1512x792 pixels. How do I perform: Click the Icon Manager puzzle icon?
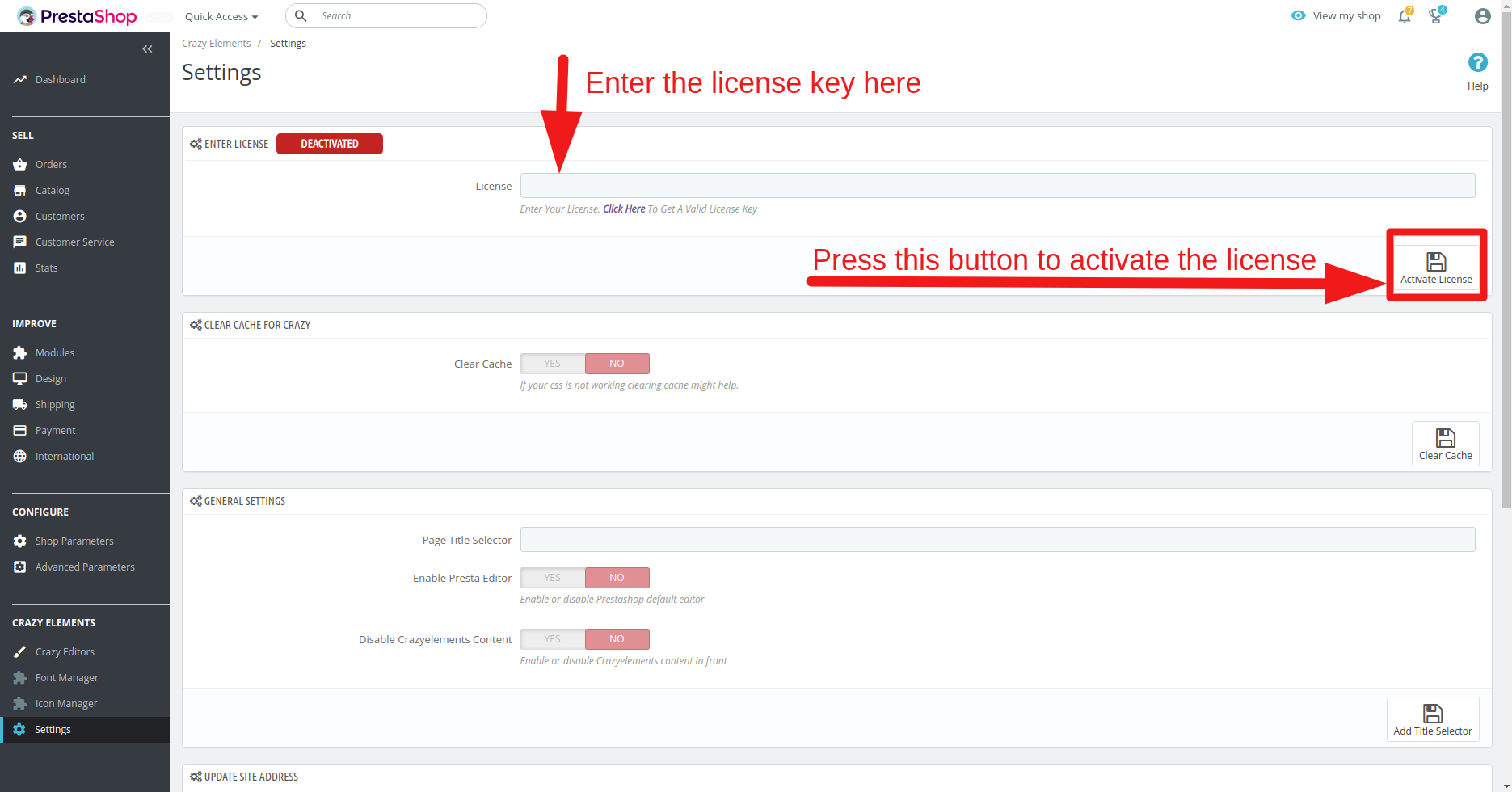(20, 703)
